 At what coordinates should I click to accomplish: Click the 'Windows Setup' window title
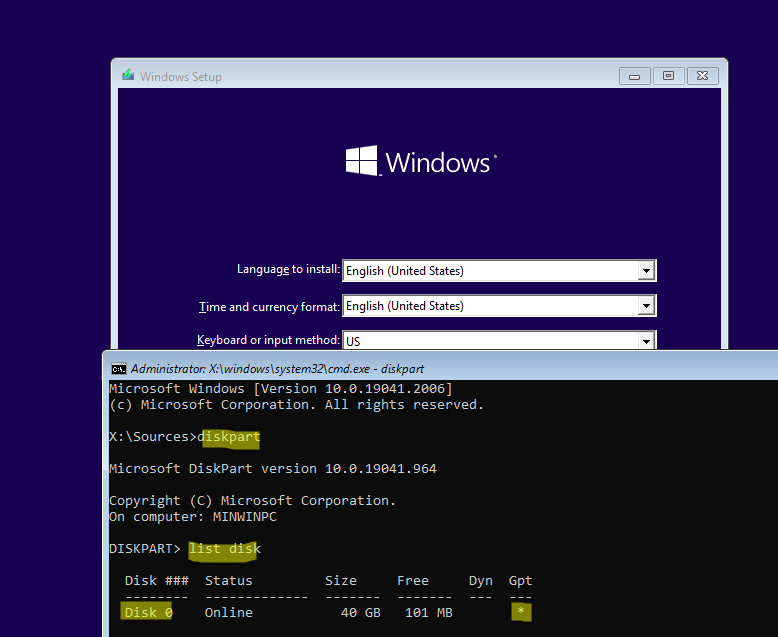point(181,77)
